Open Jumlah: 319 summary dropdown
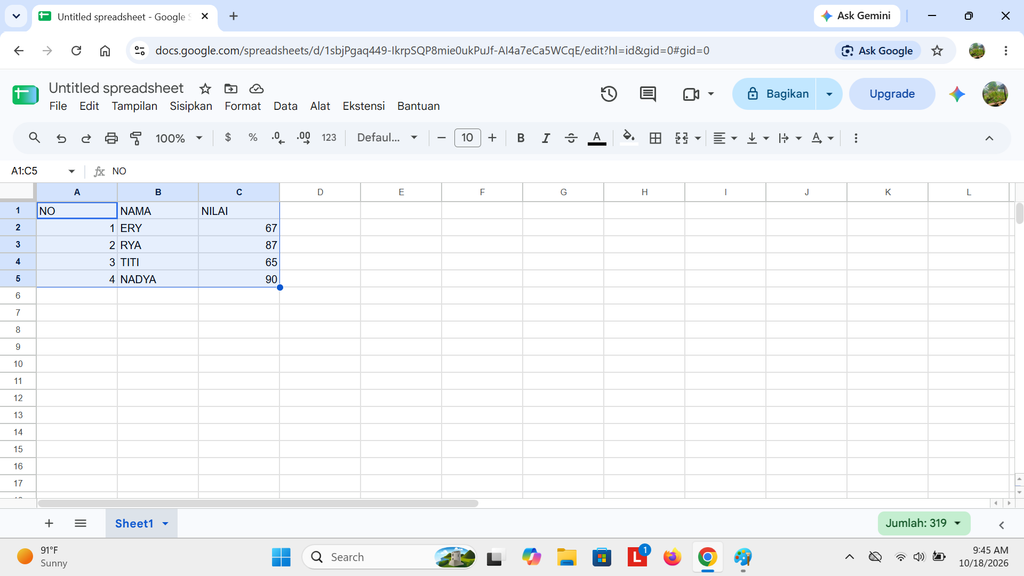The image size is (1024, 576). (923, 523)
